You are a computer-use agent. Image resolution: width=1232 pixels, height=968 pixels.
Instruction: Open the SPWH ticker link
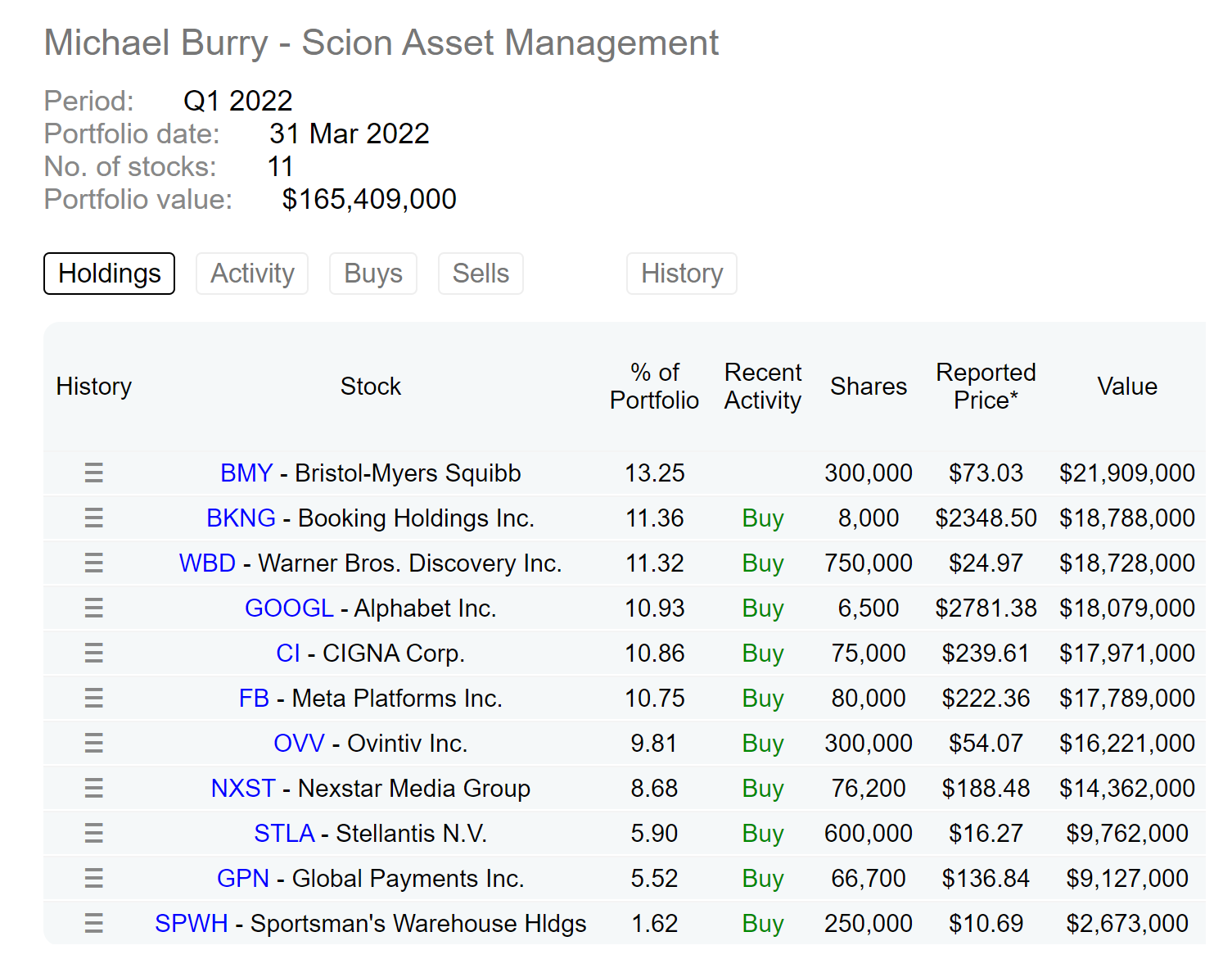point(192,924)
